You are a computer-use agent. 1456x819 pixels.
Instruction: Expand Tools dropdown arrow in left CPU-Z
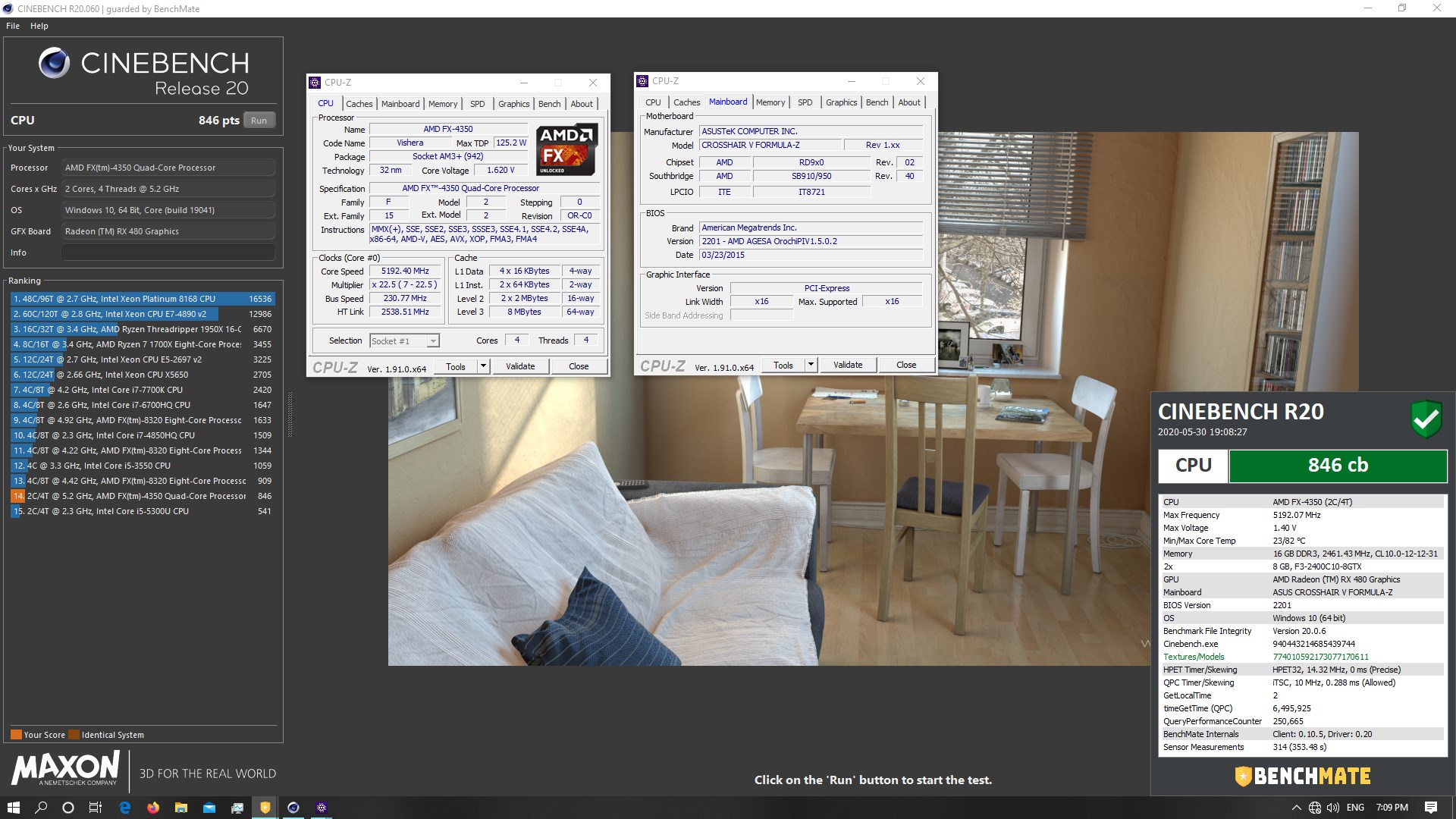click(x=483, y=366)
